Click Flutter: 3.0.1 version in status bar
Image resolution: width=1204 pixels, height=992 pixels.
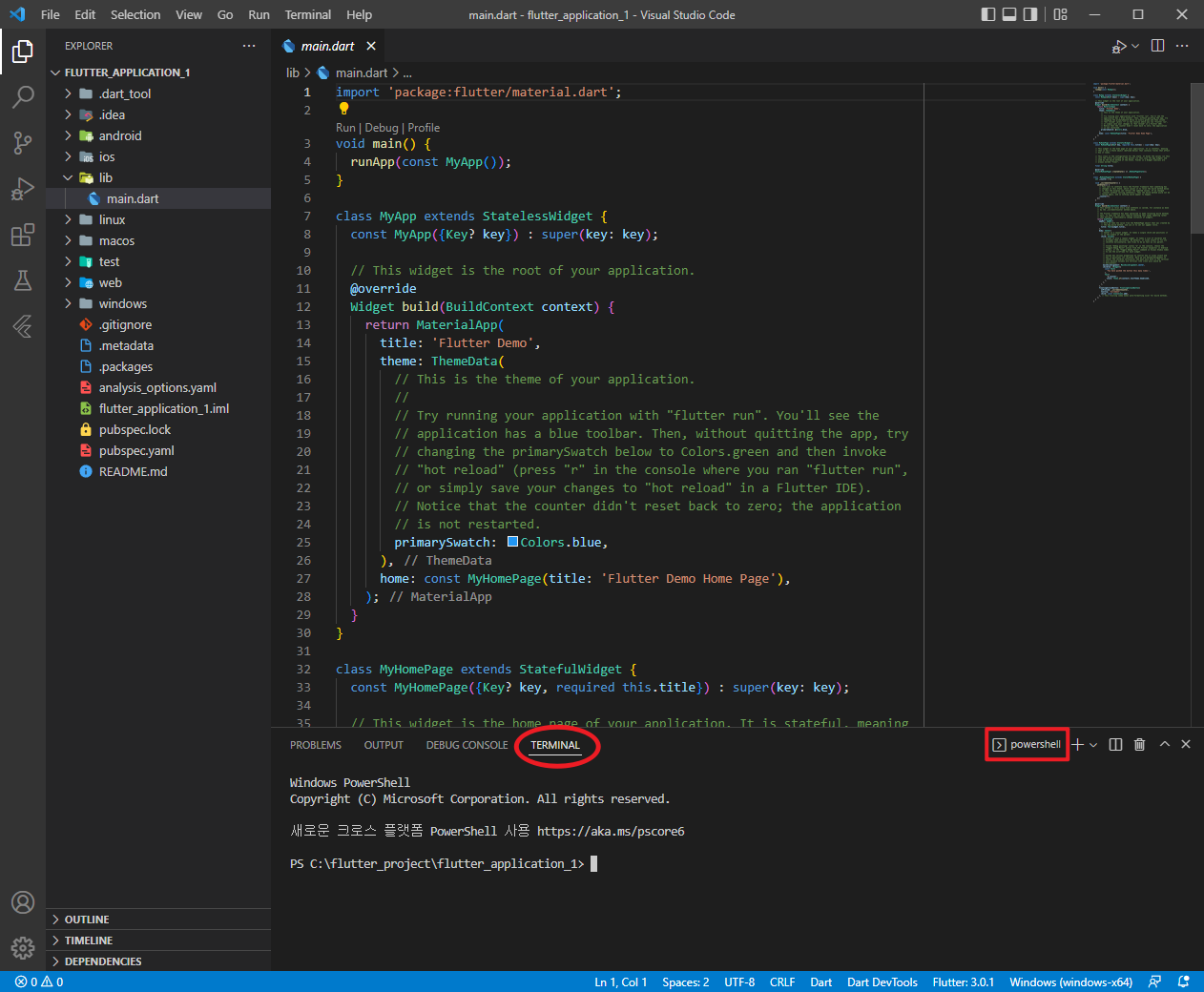[963, 982]
